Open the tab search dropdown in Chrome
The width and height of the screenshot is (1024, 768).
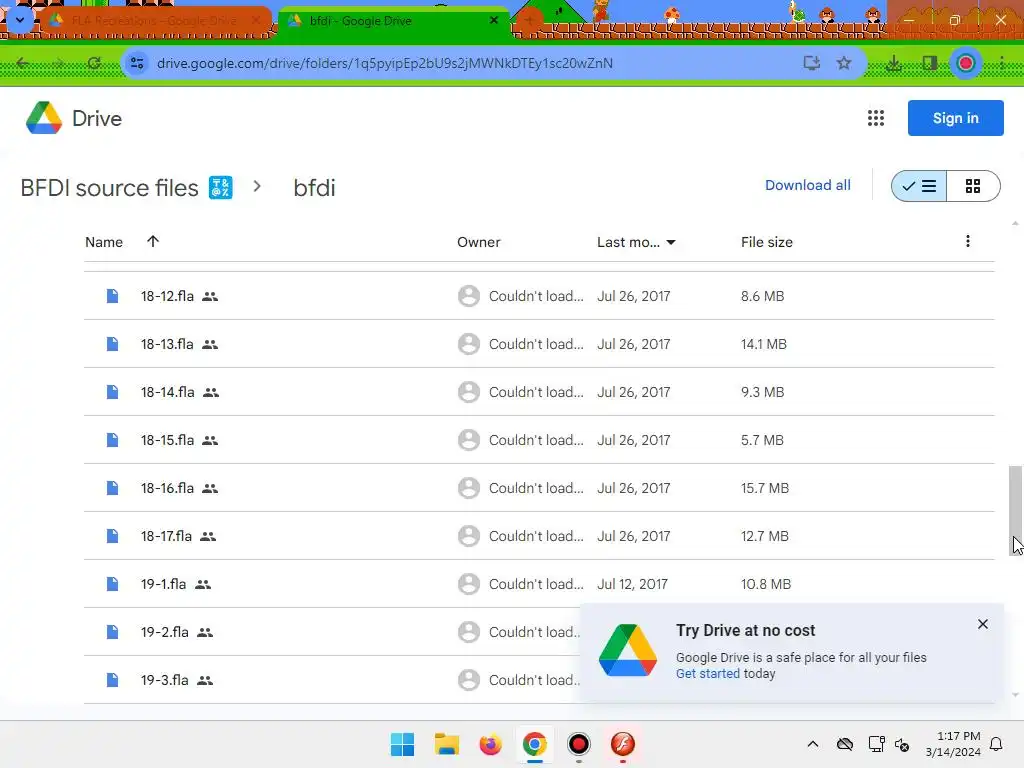pos(20,20)
